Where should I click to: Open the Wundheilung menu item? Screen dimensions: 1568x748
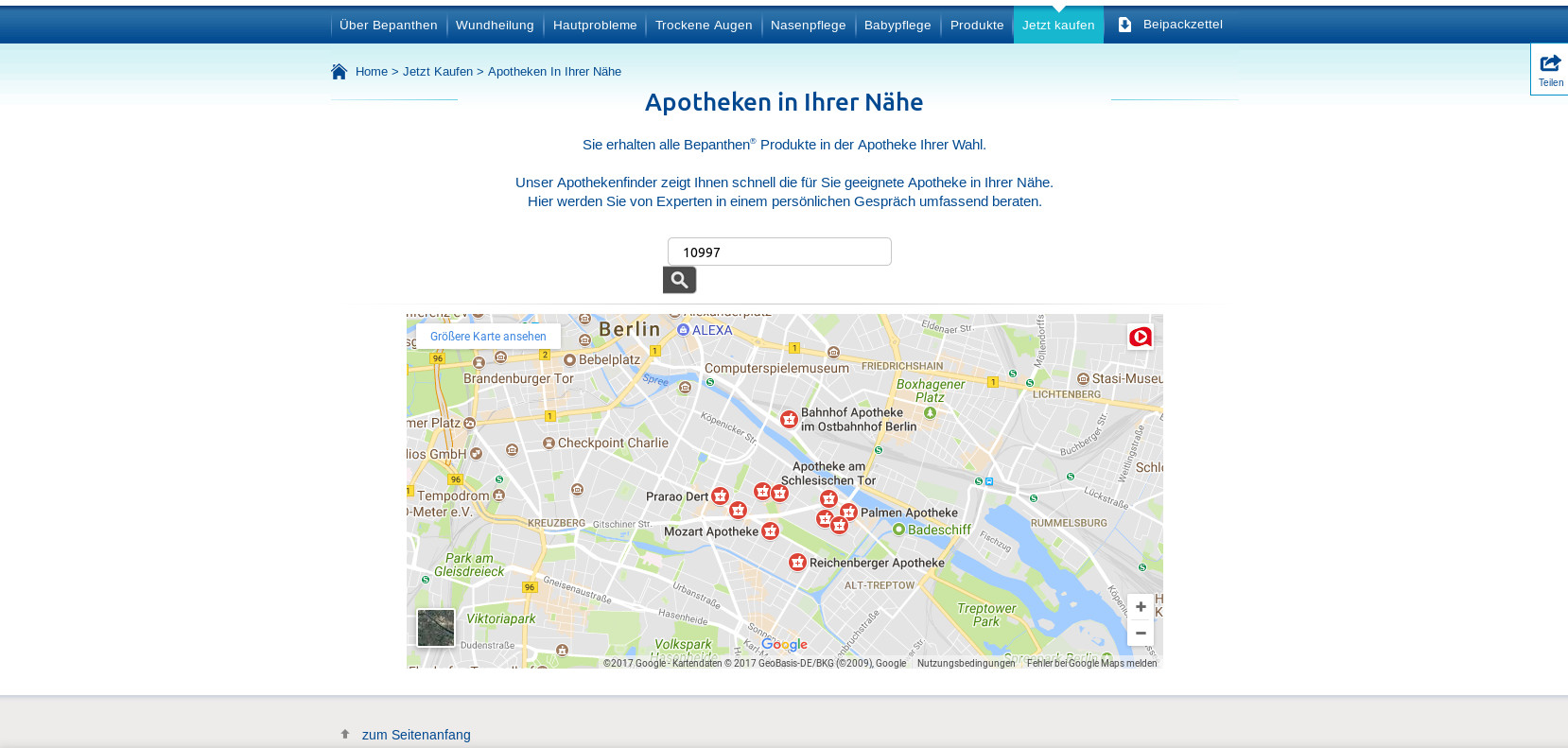click(495, 26)
